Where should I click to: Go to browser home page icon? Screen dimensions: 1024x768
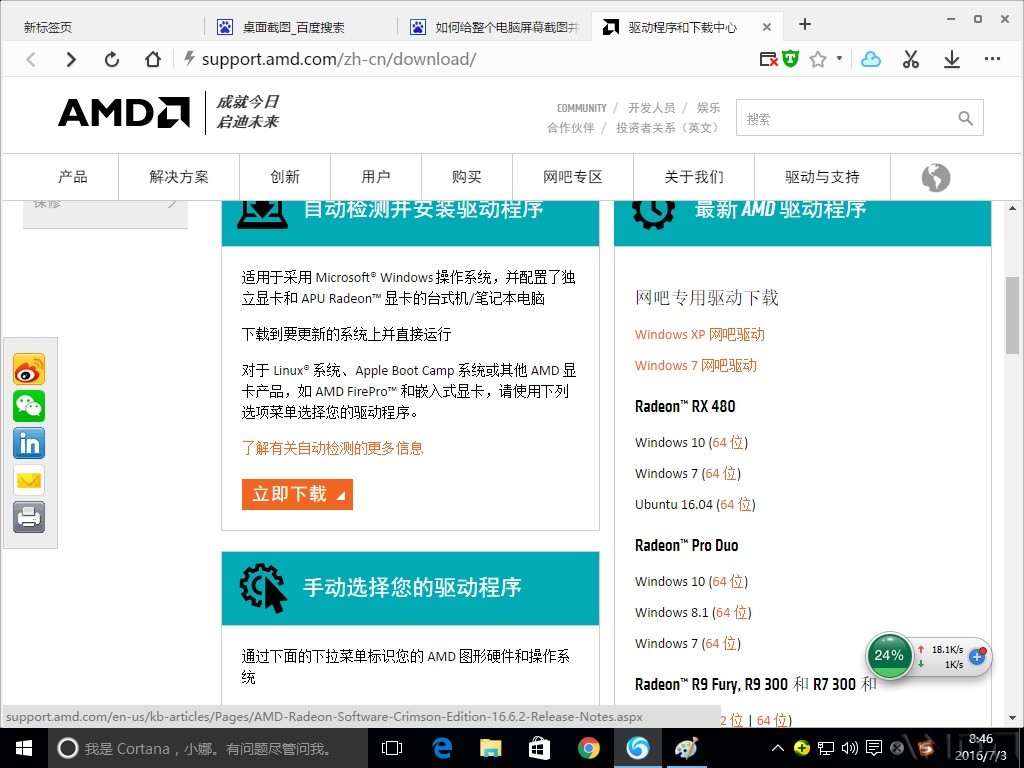click(152, 59)
